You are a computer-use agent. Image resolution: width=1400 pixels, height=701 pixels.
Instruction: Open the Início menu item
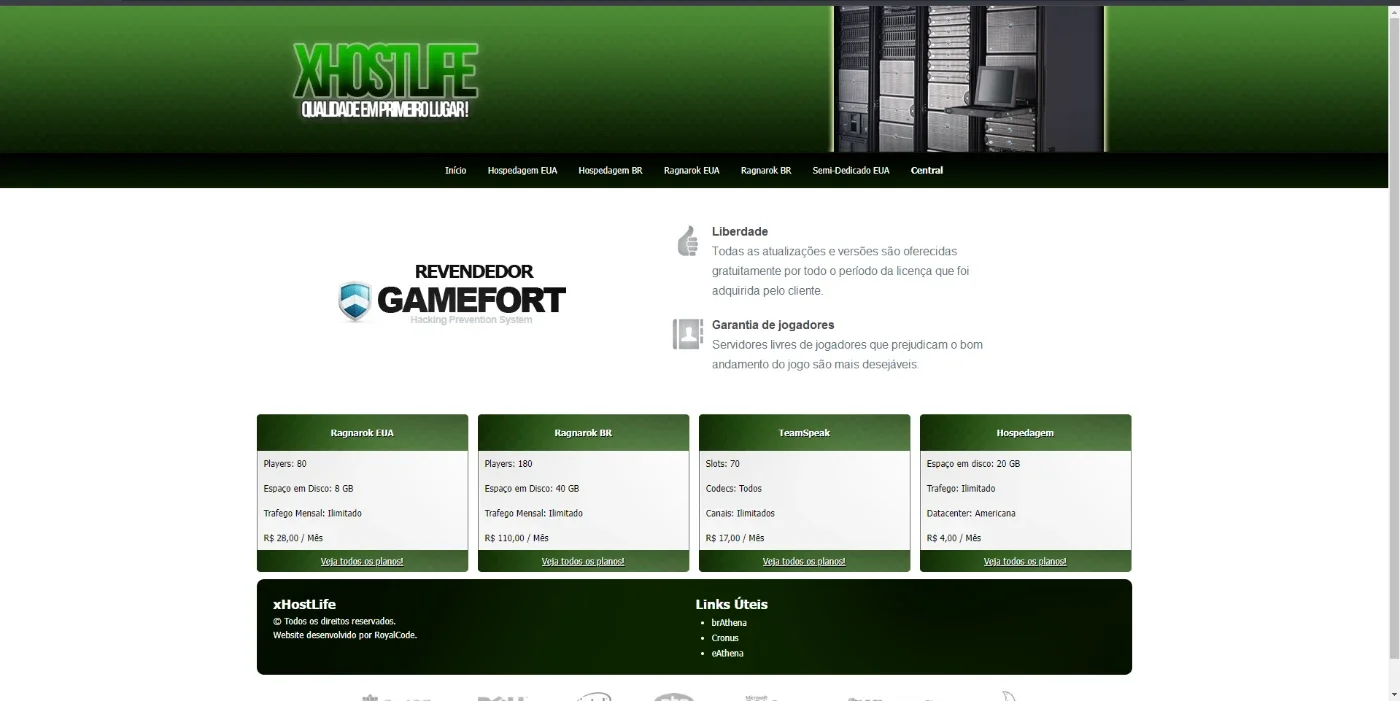click(455, 171)
